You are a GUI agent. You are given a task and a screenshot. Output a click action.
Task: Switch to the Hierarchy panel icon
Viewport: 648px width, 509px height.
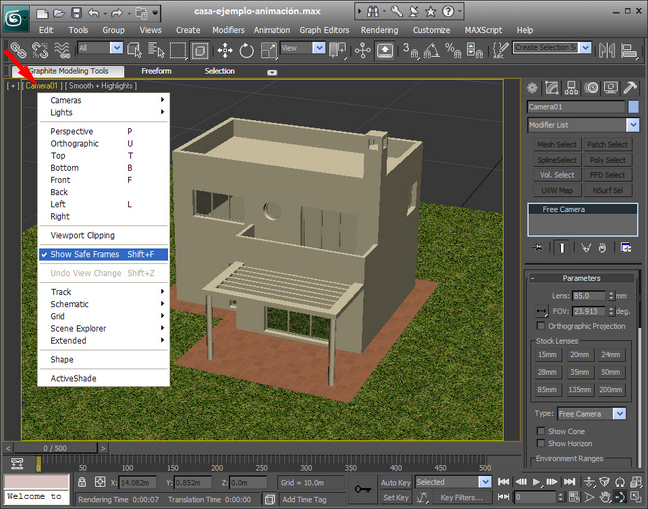(572, 88)
